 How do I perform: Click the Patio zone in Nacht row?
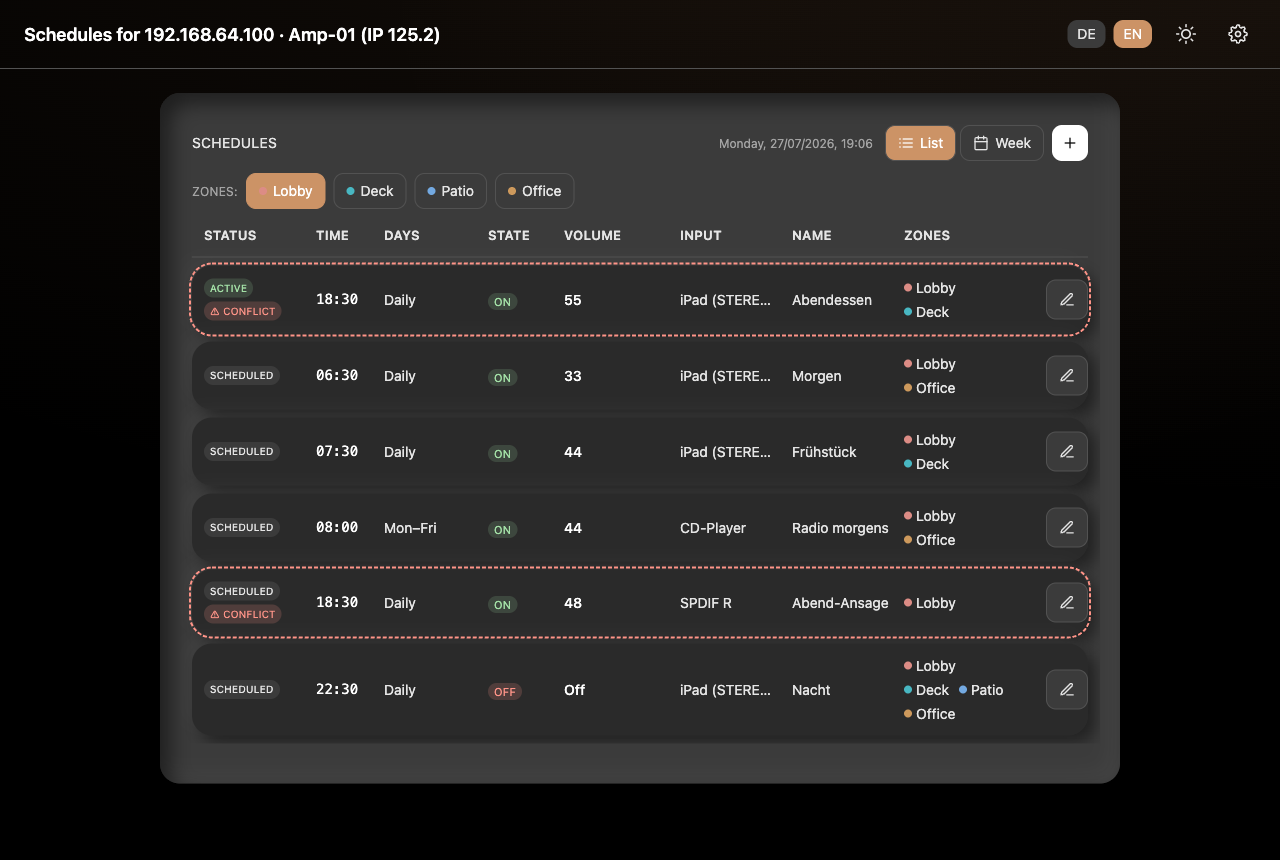(981, 690)
